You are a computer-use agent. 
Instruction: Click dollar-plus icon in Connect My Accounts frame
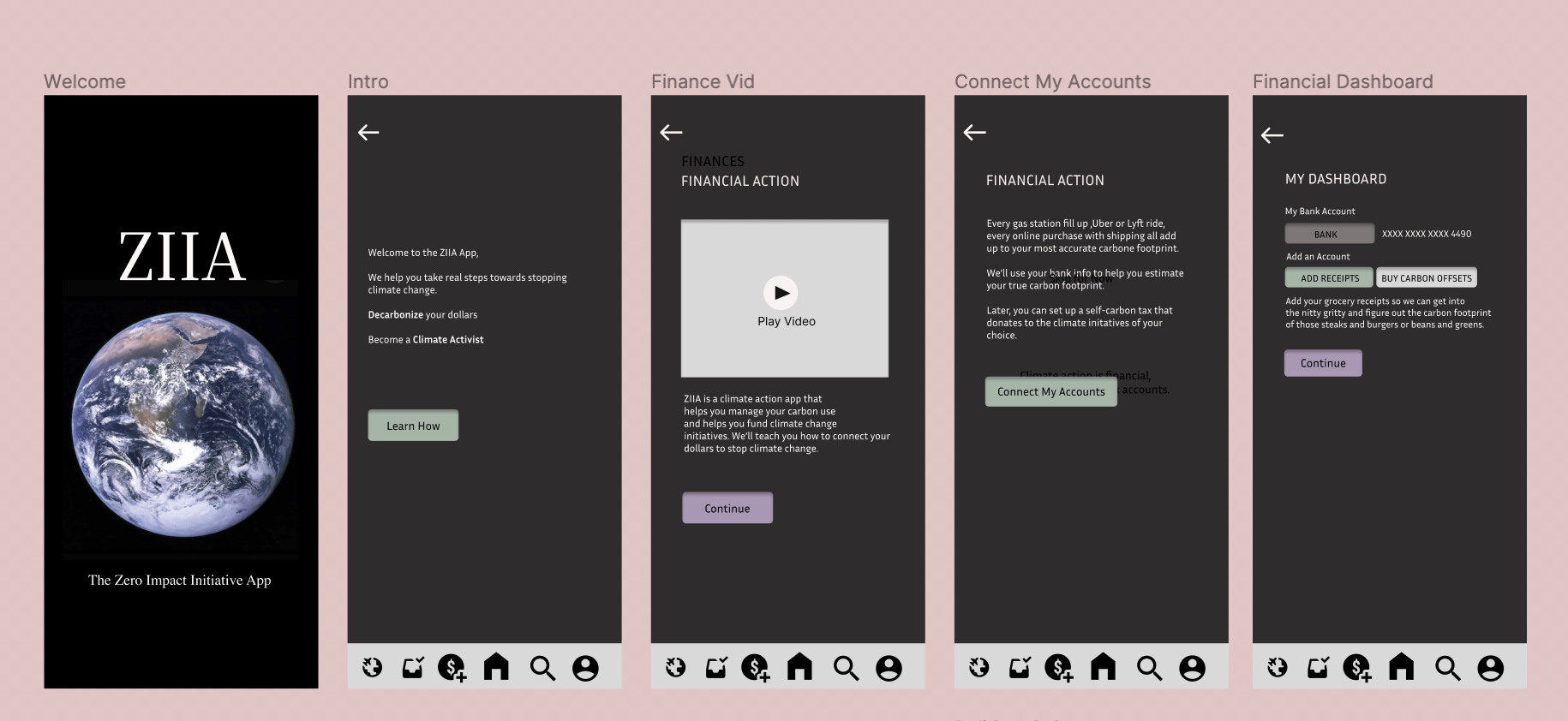1059,668
